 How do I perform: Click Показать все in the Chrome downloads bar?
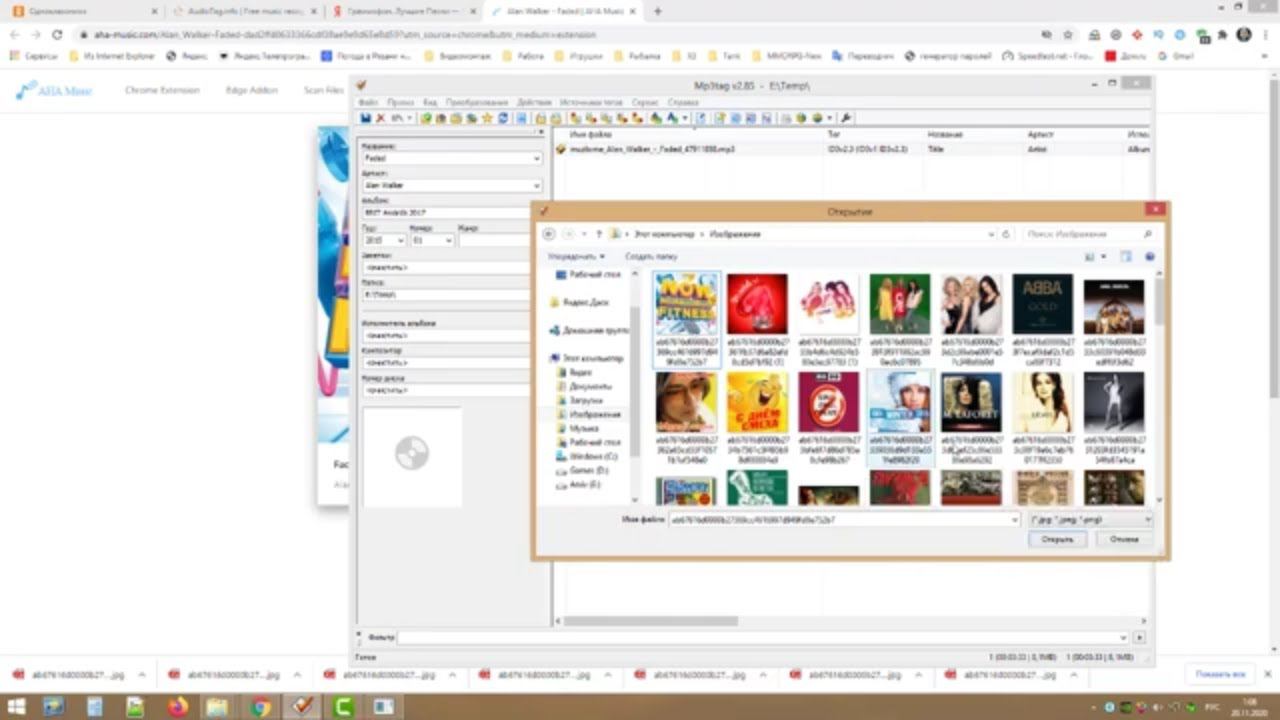coord(1220,674)
